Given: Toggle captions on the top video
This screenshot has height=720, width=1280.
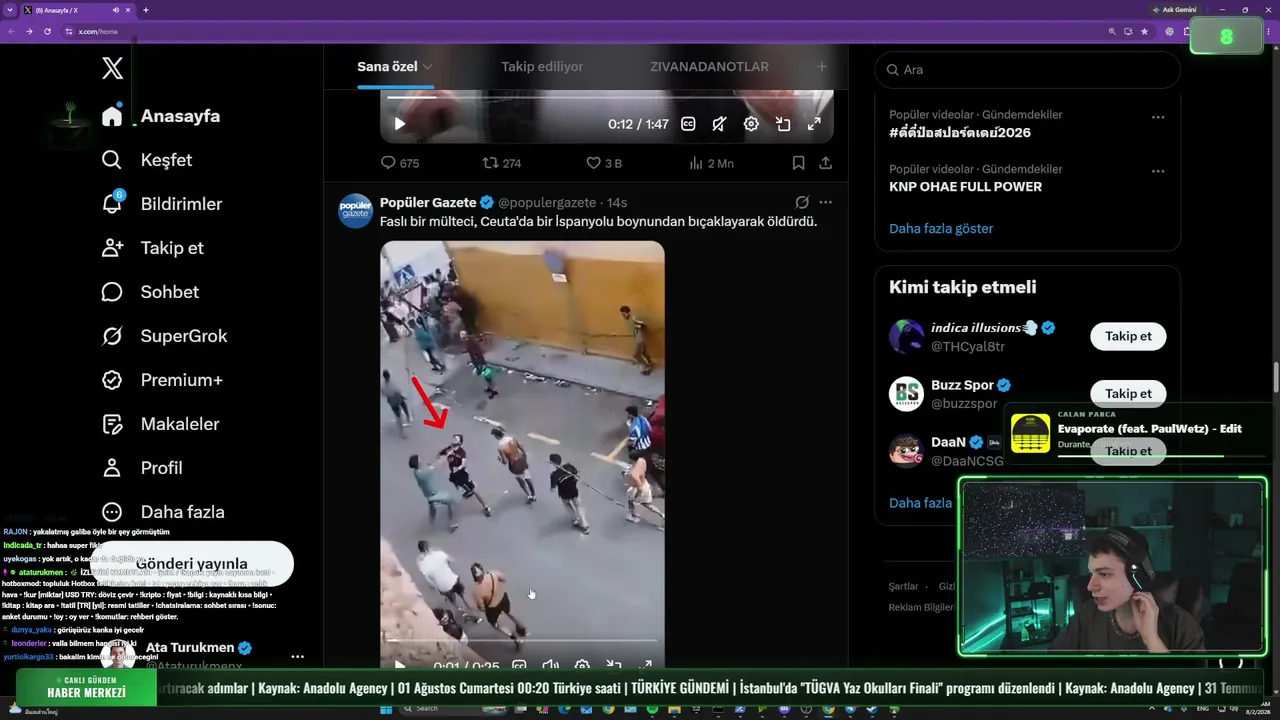Looking at the screenshot, I should point(688,124).
